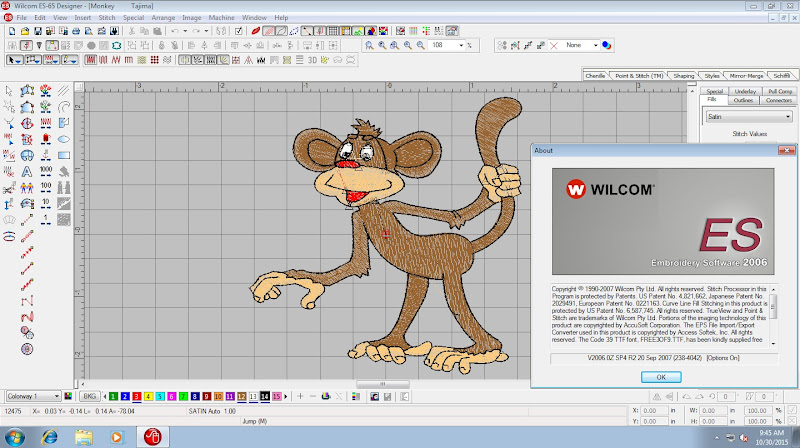Click the Windows Media Player taskbar icon
Screen dimensions: 800x448
click(117, 436)
